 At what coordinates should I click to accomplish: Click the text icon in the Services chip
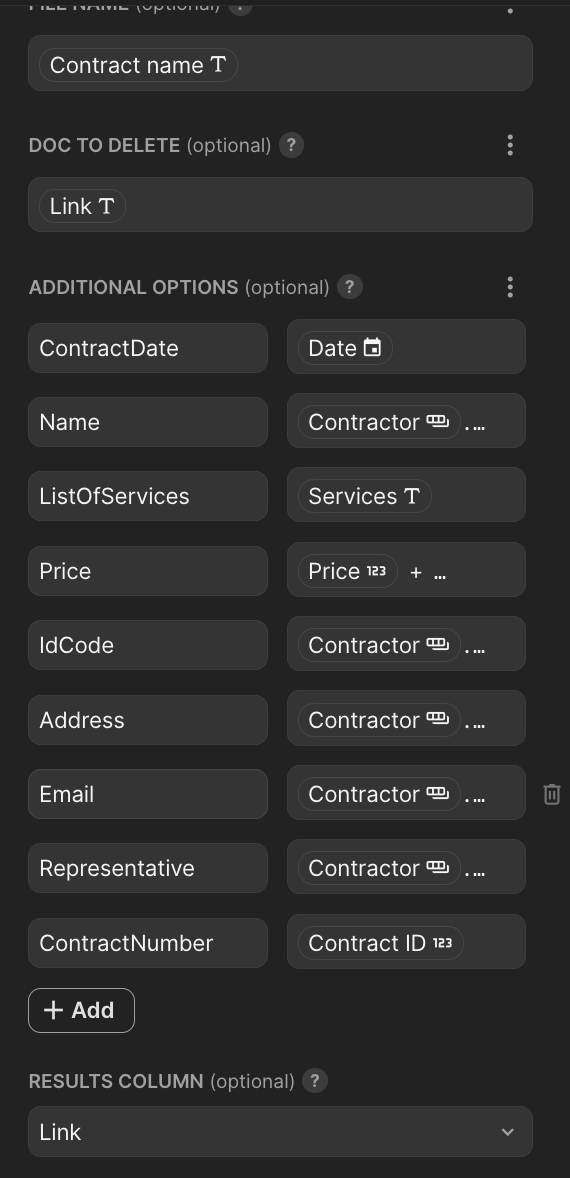click(x=412, y=497)
